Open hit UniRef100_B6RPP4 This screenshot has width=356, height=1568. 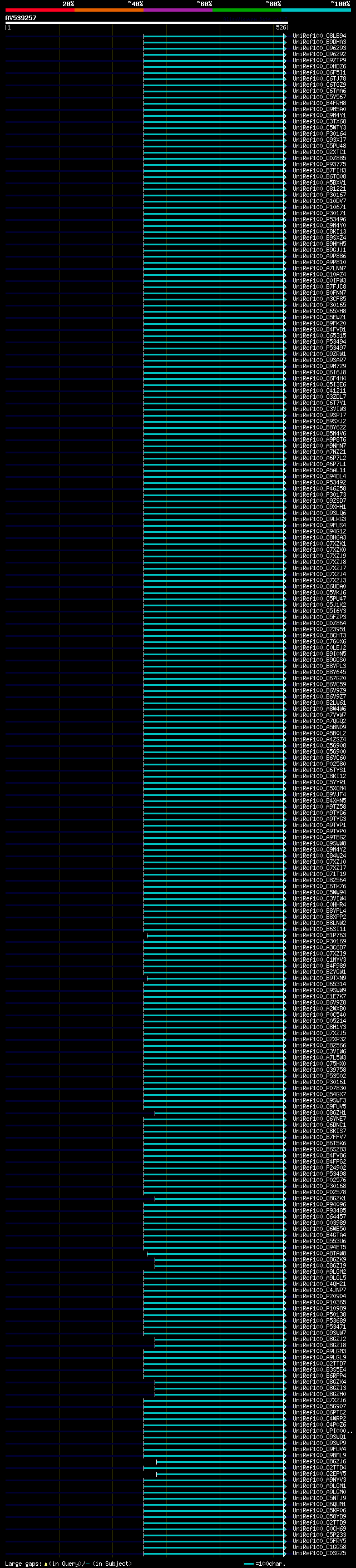click(x=319, y=1376)
